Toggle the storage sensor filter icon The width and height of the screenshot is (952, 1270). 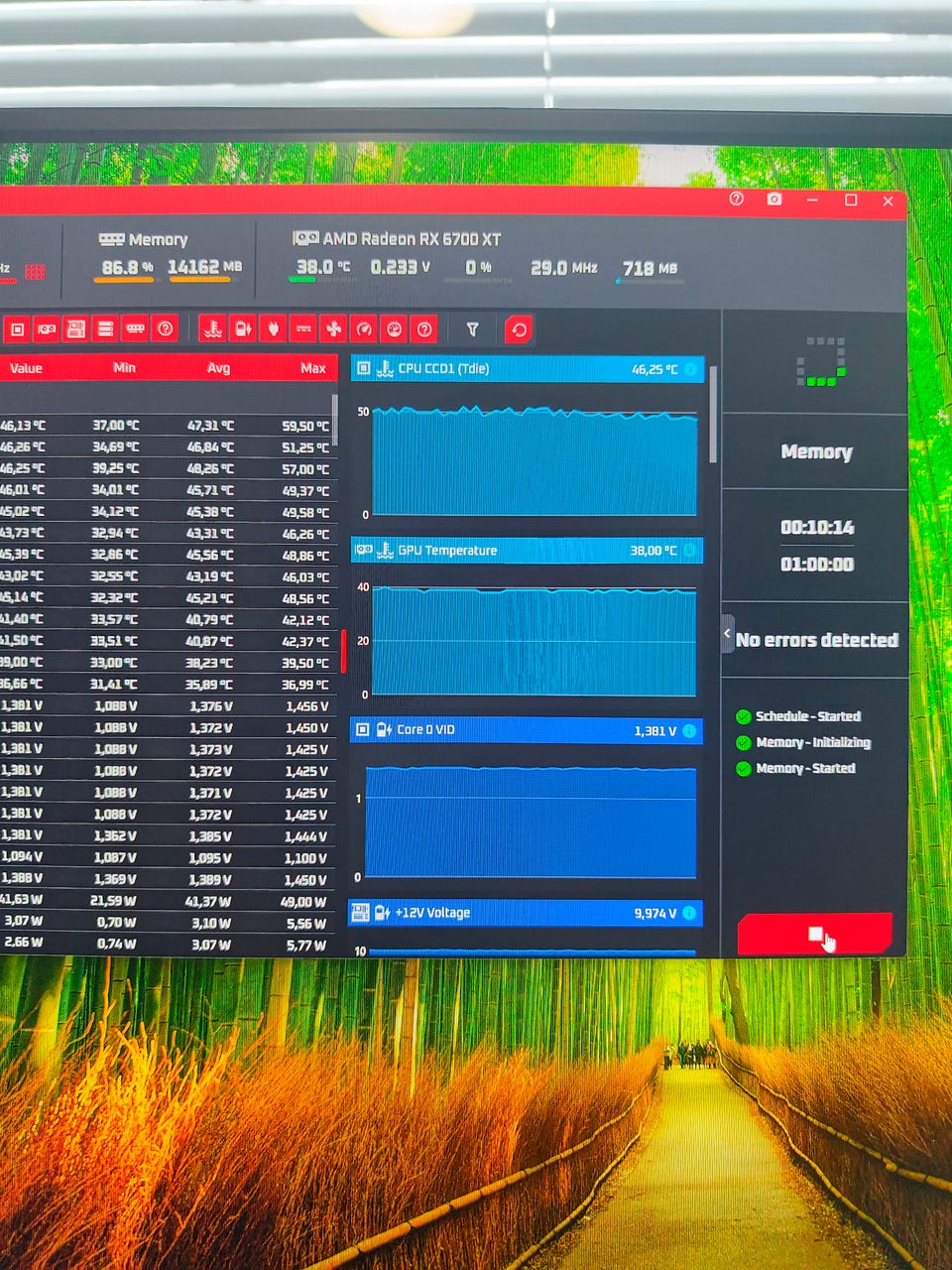click(x=105, y=328)
